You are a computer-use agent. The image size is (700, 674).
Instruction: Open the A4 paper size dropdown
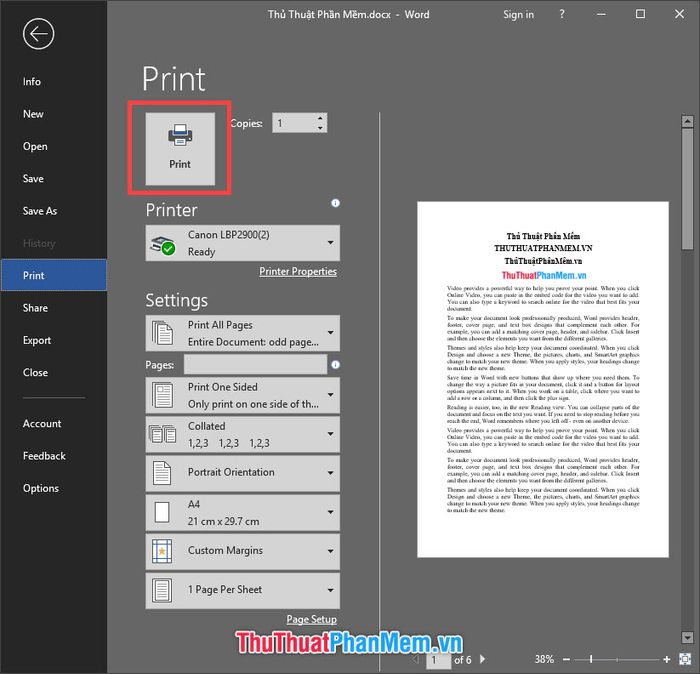[242, 512]
